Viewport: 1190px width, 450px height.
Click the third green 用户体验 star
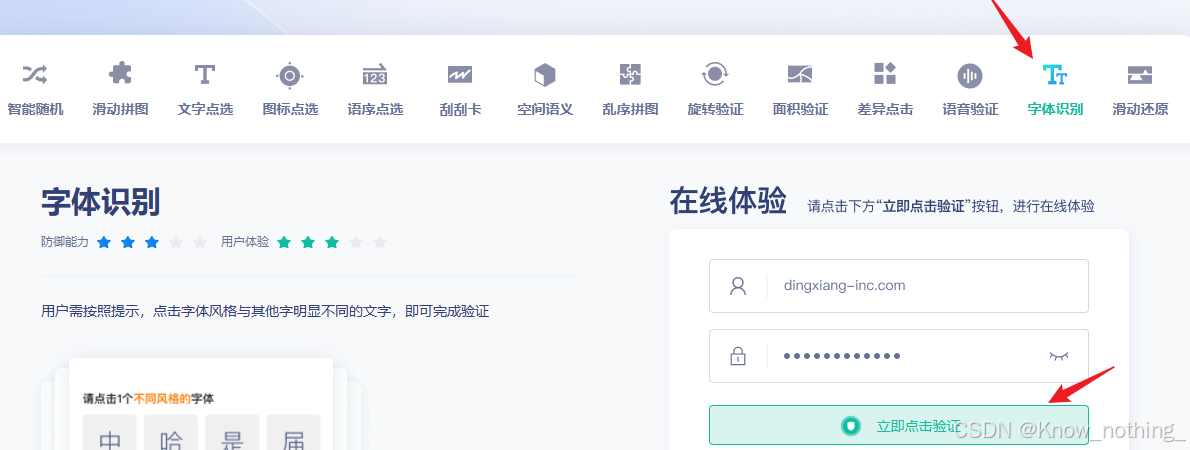point(332,242)
